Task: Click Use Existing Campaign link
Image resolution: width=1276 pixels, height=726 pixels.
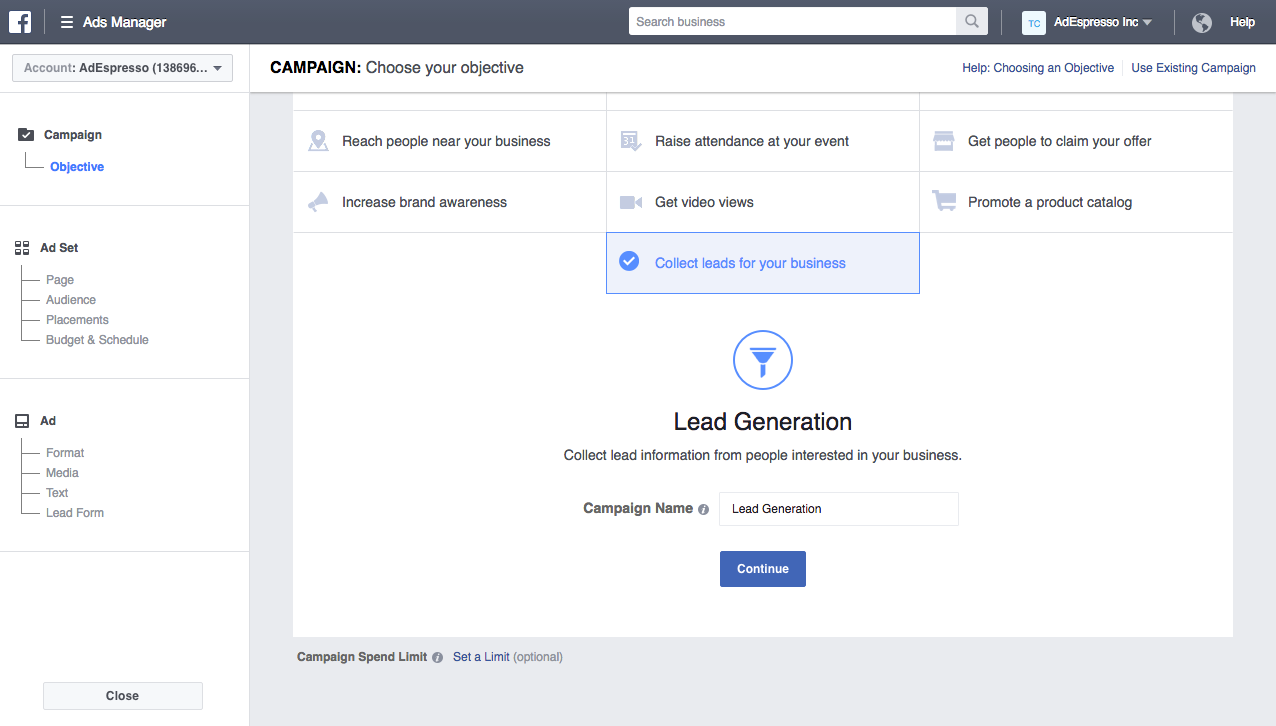Action: tap(1193, 68)
